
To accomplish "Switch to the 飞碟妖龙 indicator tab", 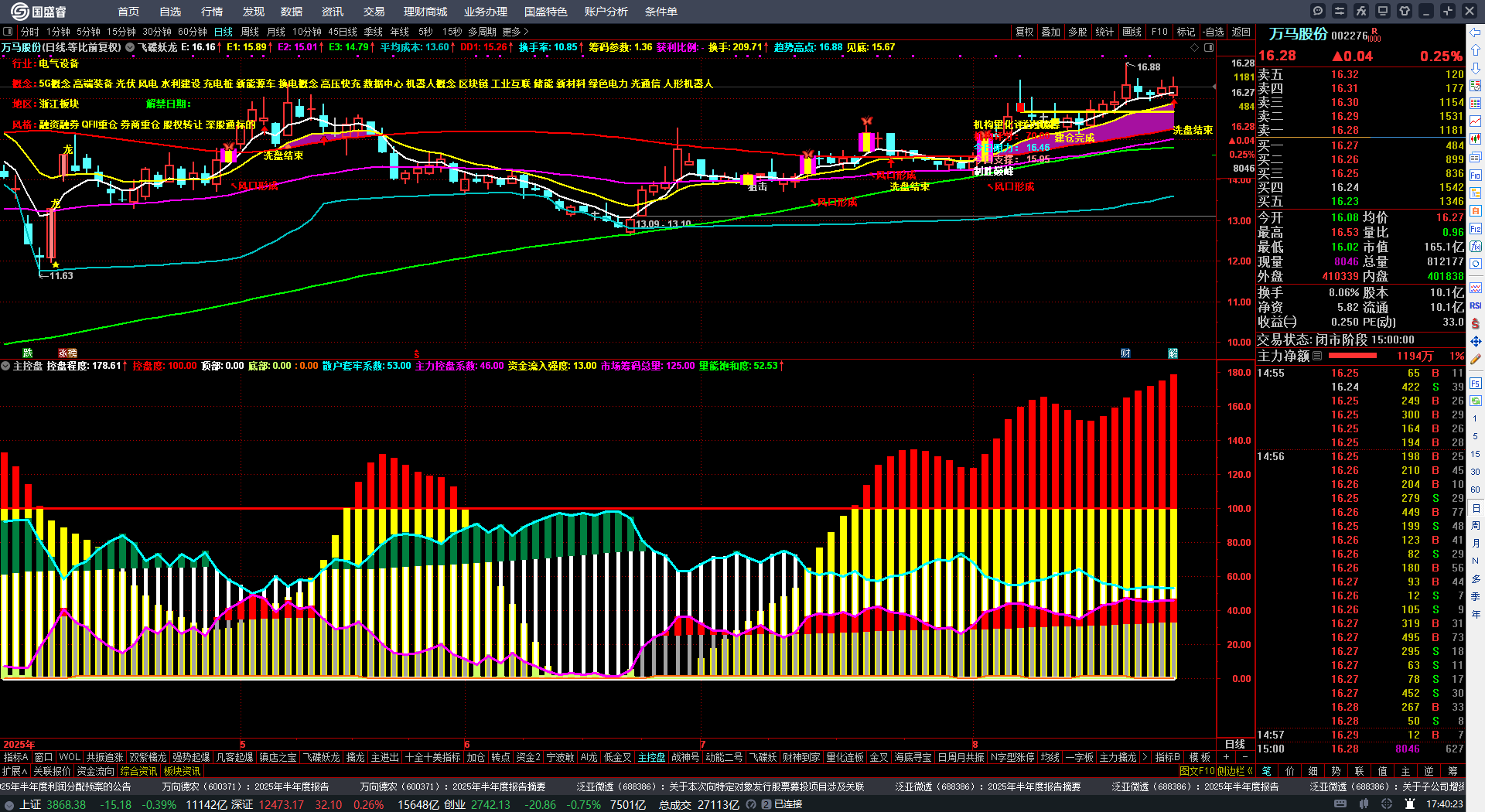I will point(321,757).
